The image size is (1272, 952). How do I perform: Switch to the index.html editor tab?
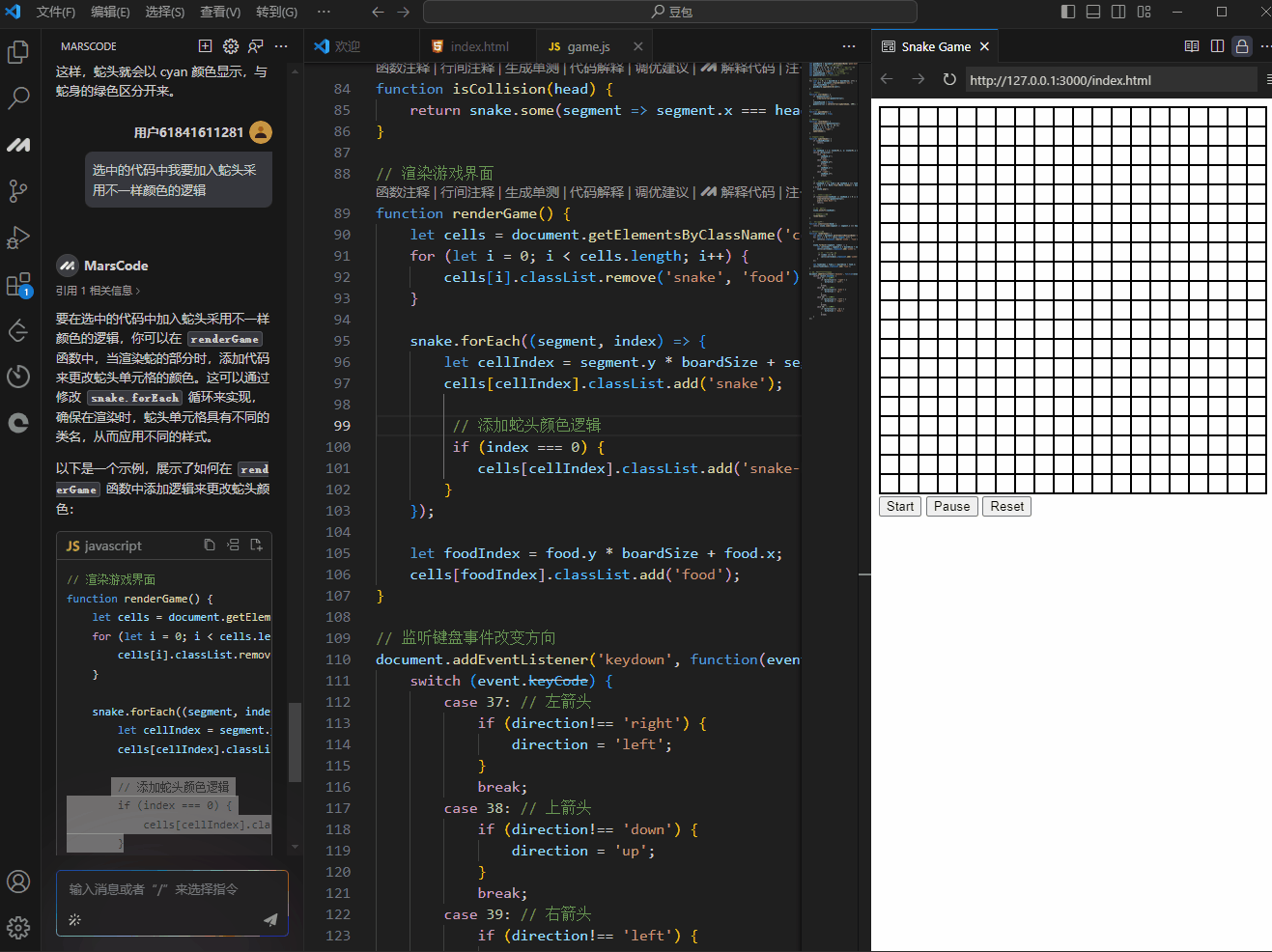pos(479,46)
